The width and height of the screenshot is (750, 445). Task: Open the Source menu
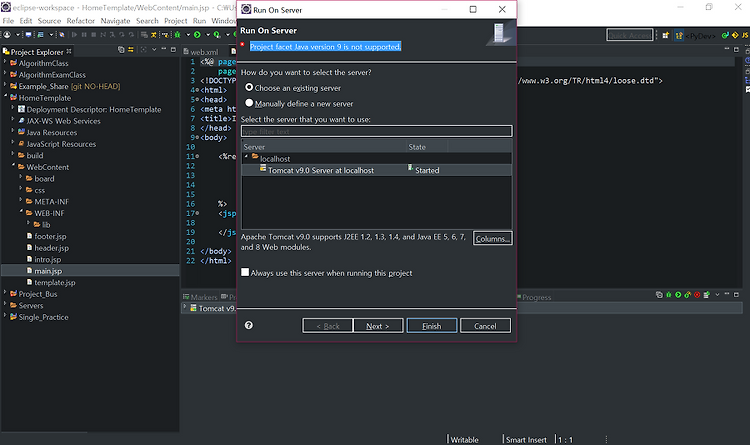(49, 21)
